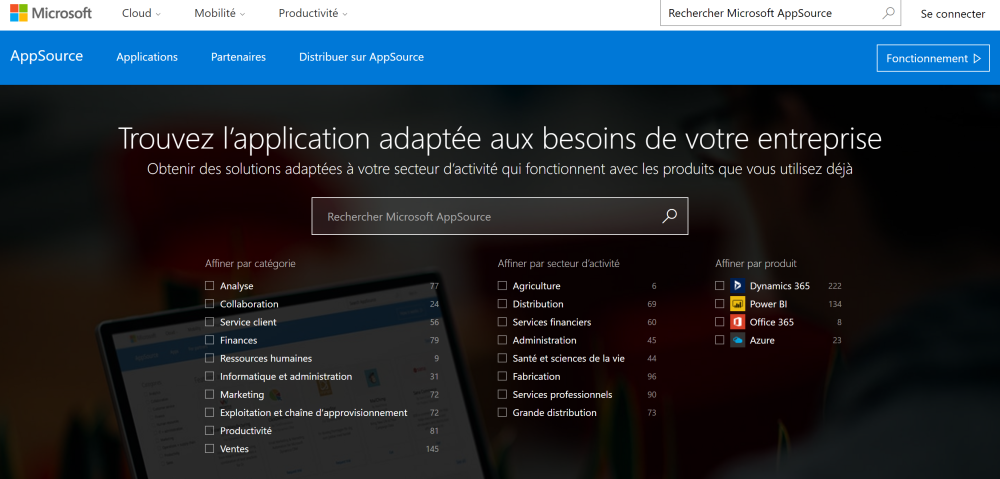Click Se connecter to sign in
The height and width of the screenshot is (479, 1000).
tap(953, 13)
